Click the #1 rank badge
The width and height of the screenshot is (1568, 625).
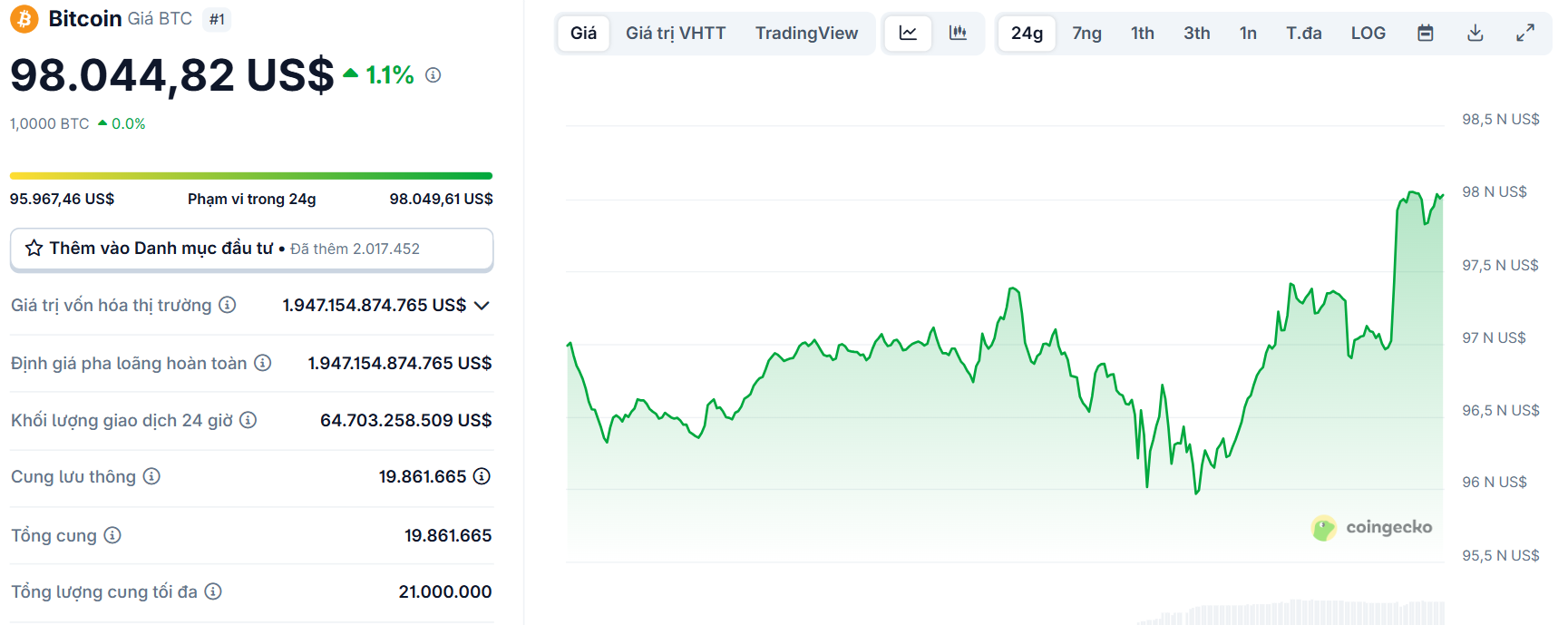[217, 19]
